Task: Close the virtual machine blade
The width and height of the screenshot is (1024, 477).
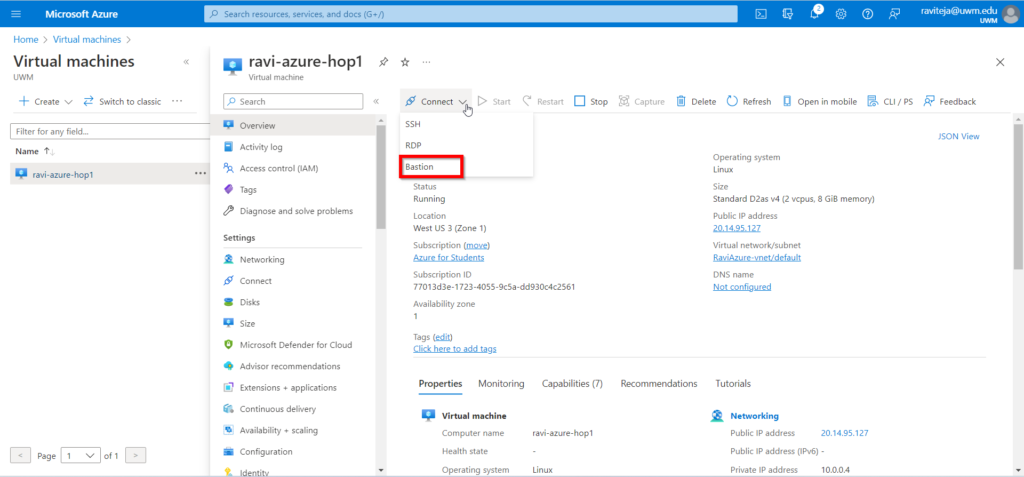Action: coord(1000,62)
